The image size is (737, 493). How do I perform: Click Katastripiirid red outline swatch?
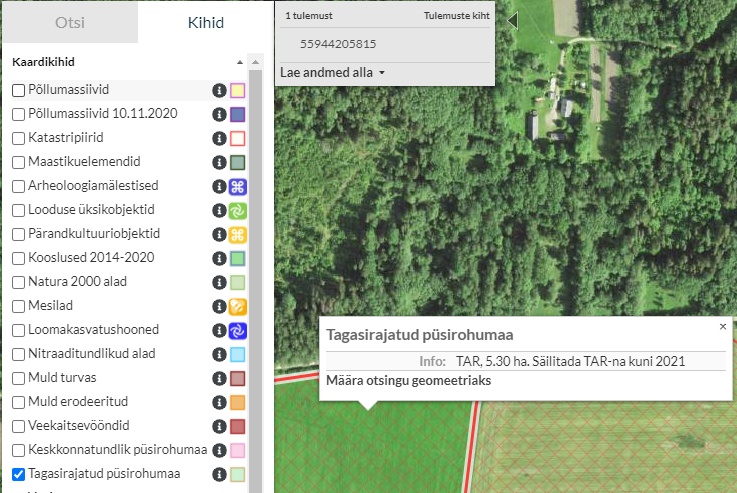(x=237, y=138)
